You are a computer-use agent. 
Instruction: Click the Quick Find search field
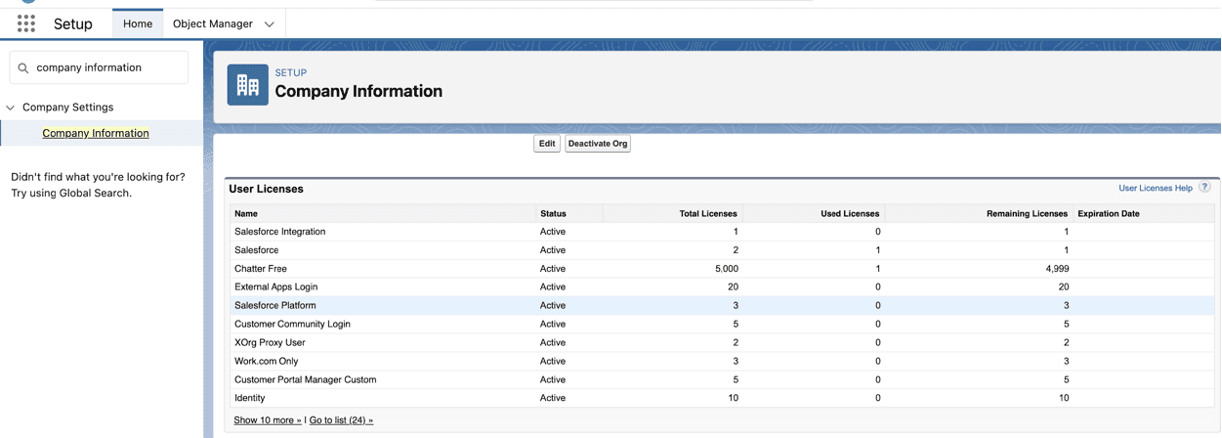[x=108, y=68]
